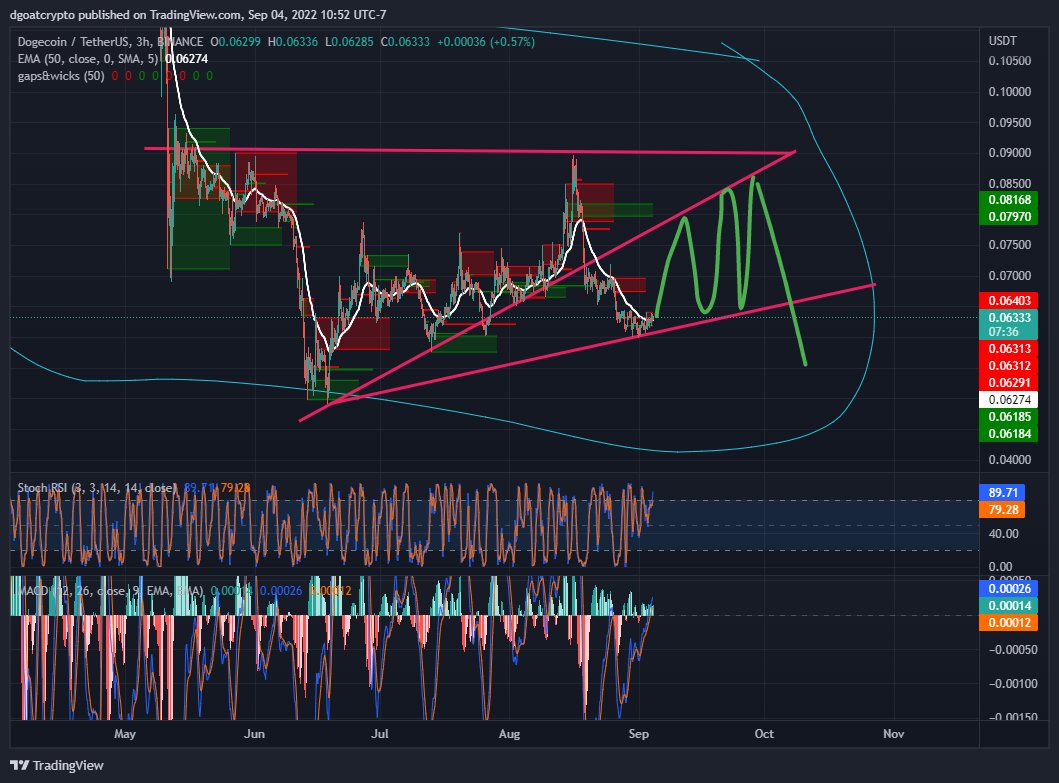Click the red 0.06313 price label
Screen dimensions: 1059x783
(x=1009, y=349)
